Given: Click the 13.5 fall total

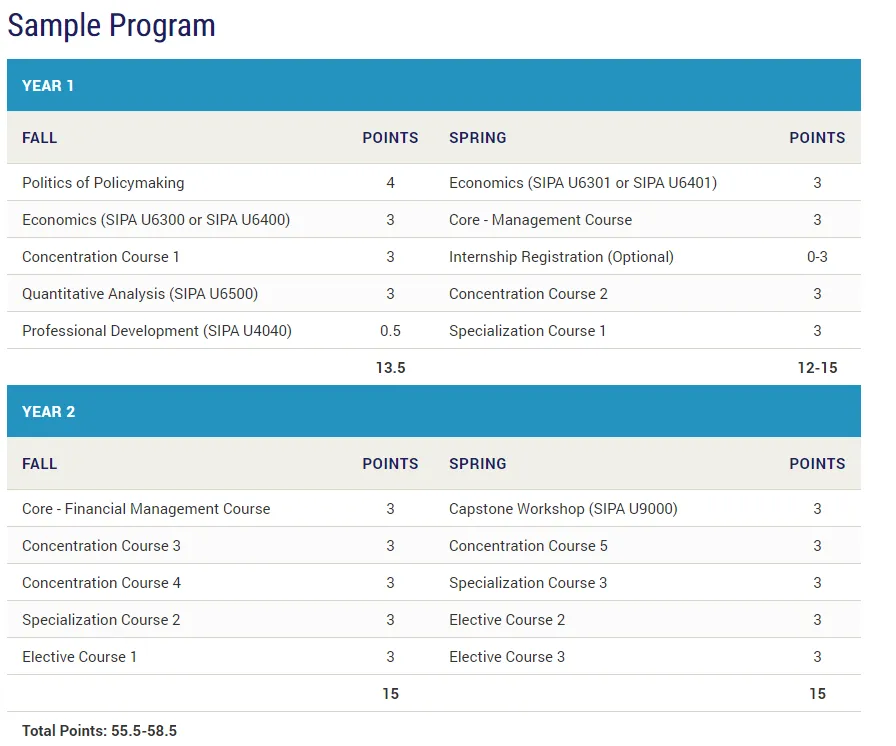Looking at the screenshot, I should (390, 368).
